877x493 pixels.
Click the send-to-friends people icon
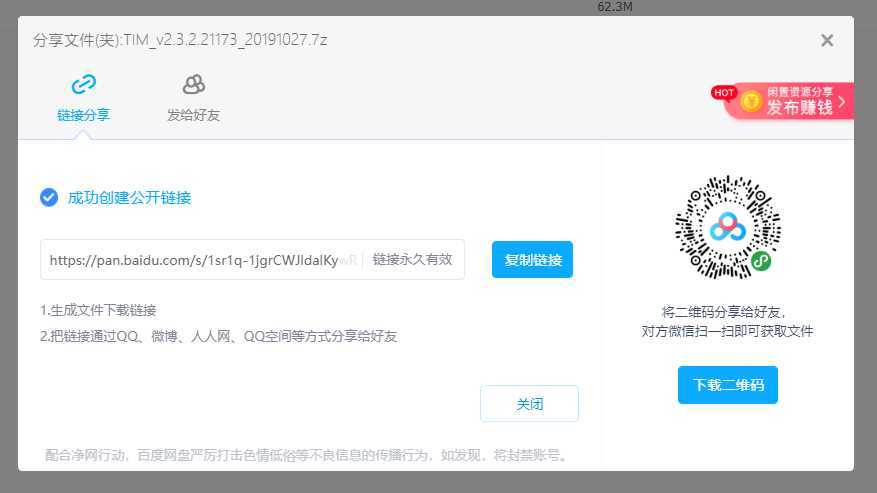[194, 84]
